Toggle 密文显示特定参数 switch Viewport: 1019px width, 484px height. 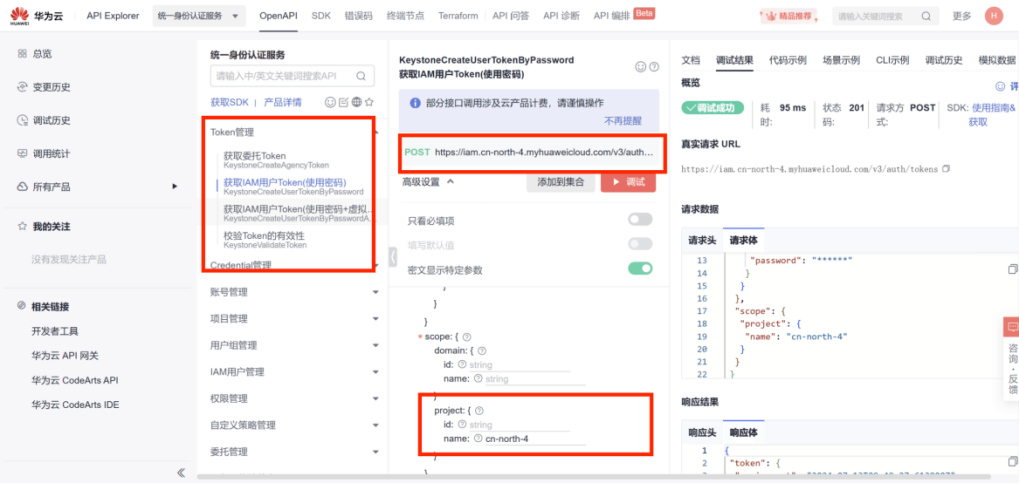point(640,268)
